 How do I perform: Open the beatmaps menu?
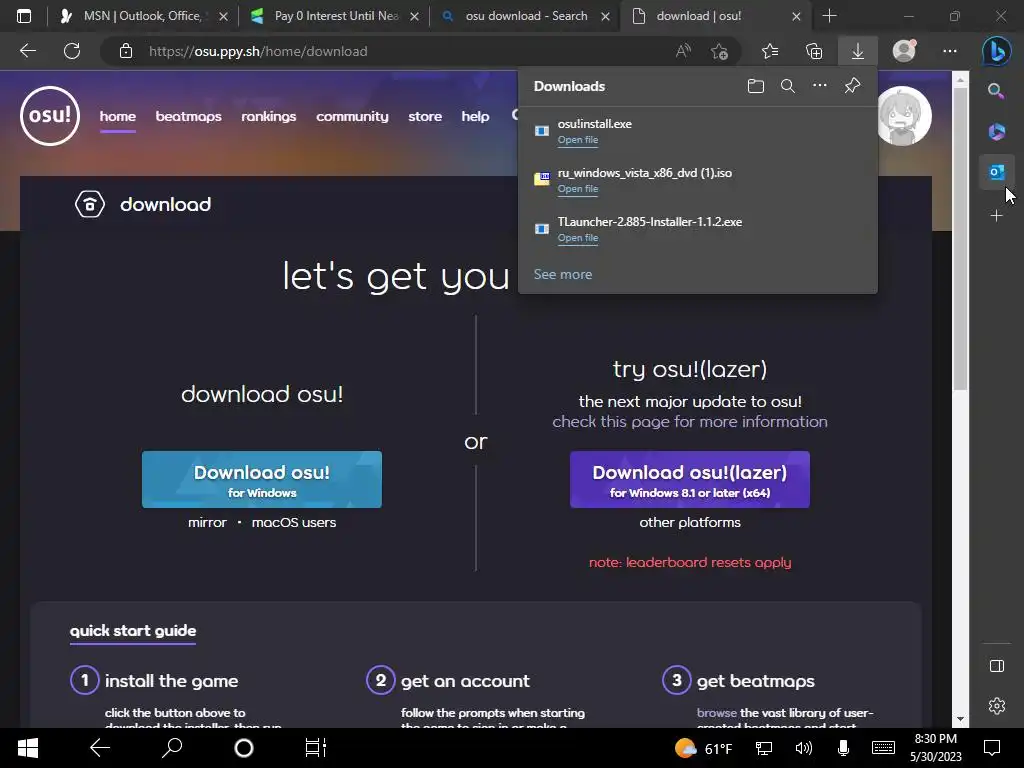(x=188, y=116)
